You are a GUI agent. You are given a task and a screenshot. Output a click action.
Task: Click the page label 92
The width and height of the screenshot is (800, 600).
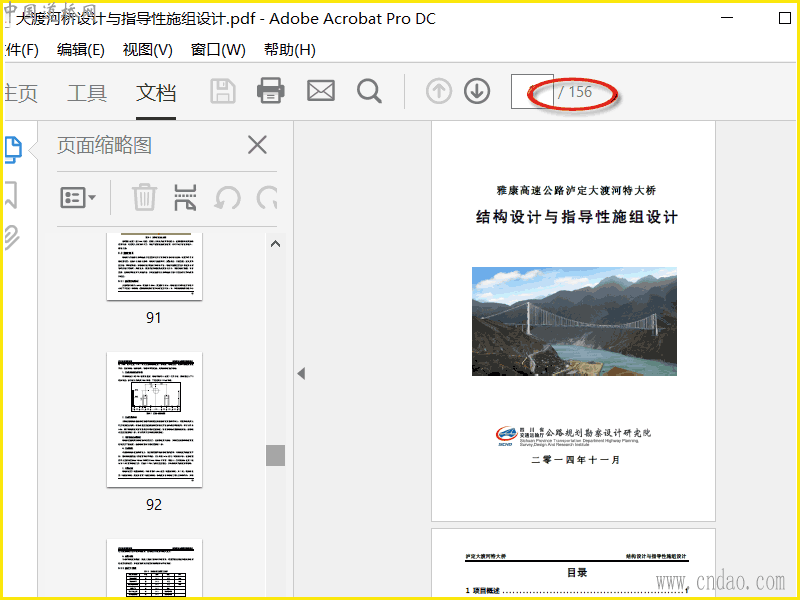tap(154, 505)
